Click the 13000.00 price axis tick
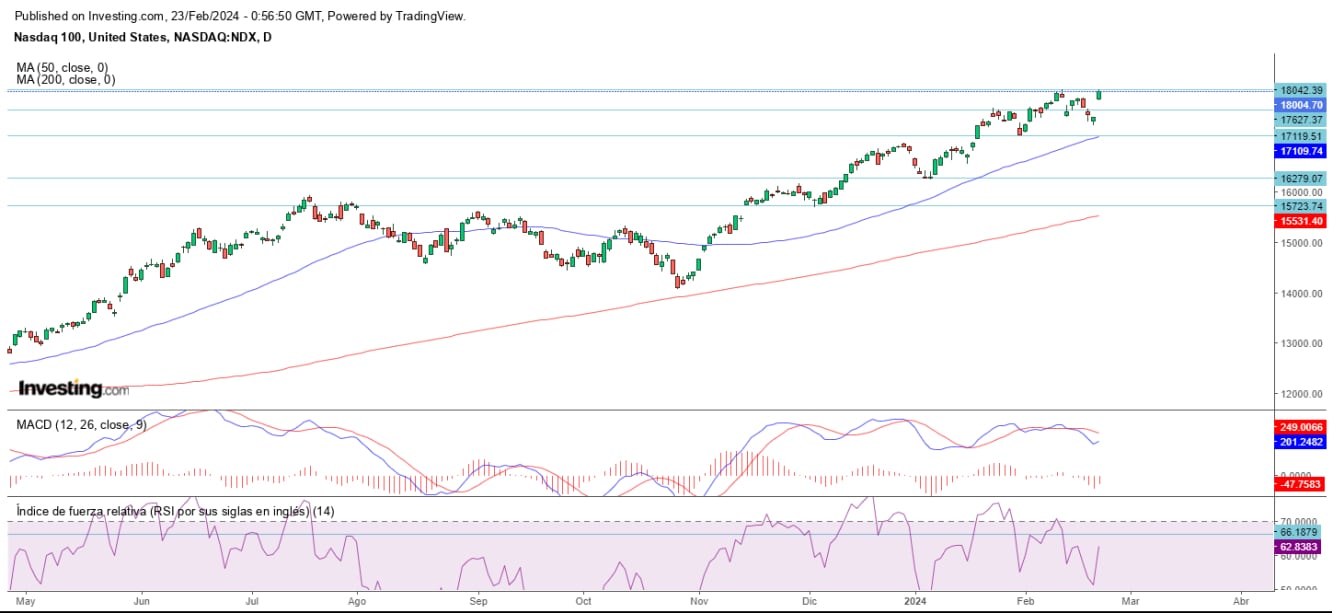 click(1300, 344)
